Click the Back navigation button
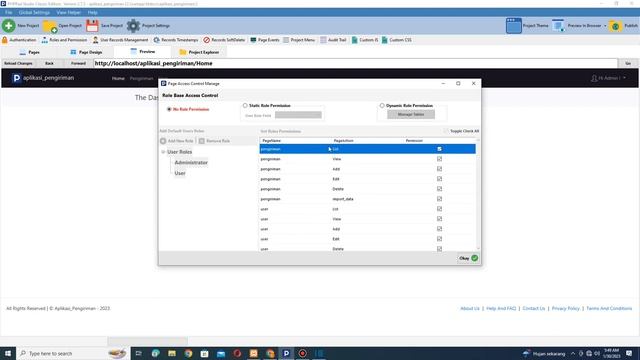This screenshot has width=640, height=360. 49,63
